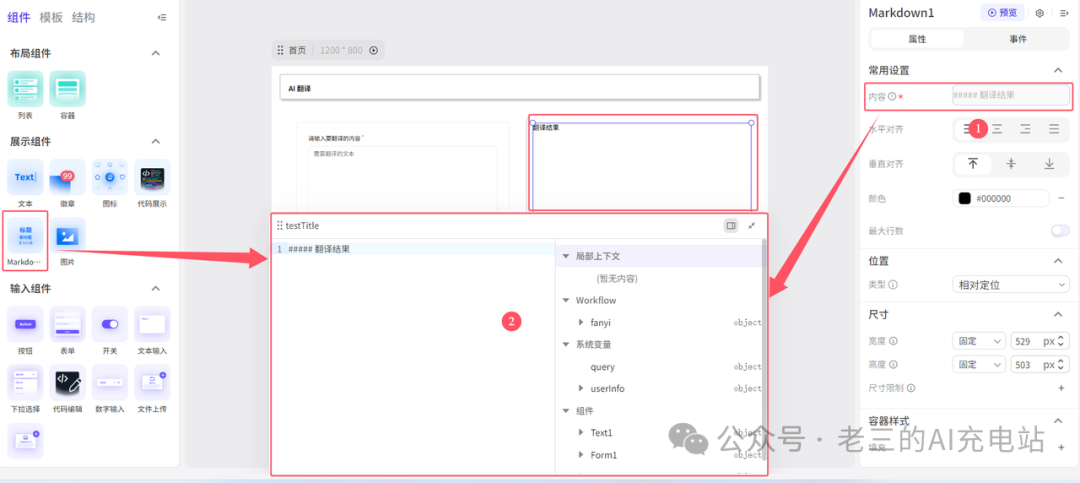Image resolution: width=1080 pixels, height=483 pixels.
Task: Collapse the 系统变量 group
Action: (565, 345)
